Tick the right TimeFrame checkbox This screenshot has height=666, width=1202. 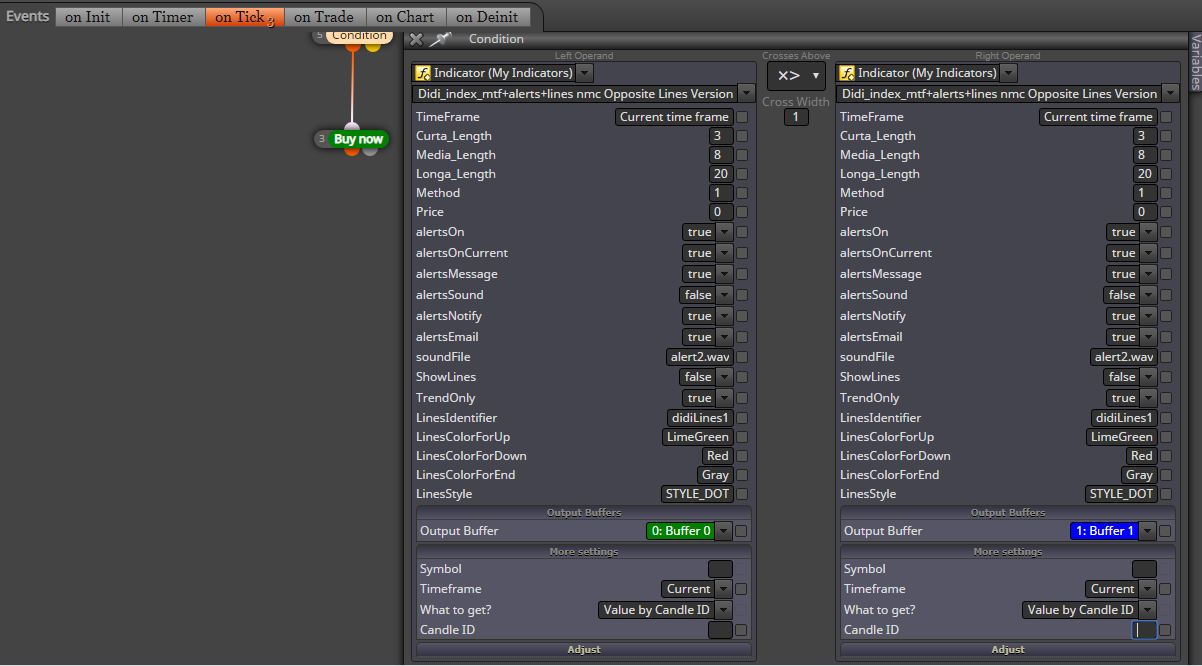point(1166,117)
